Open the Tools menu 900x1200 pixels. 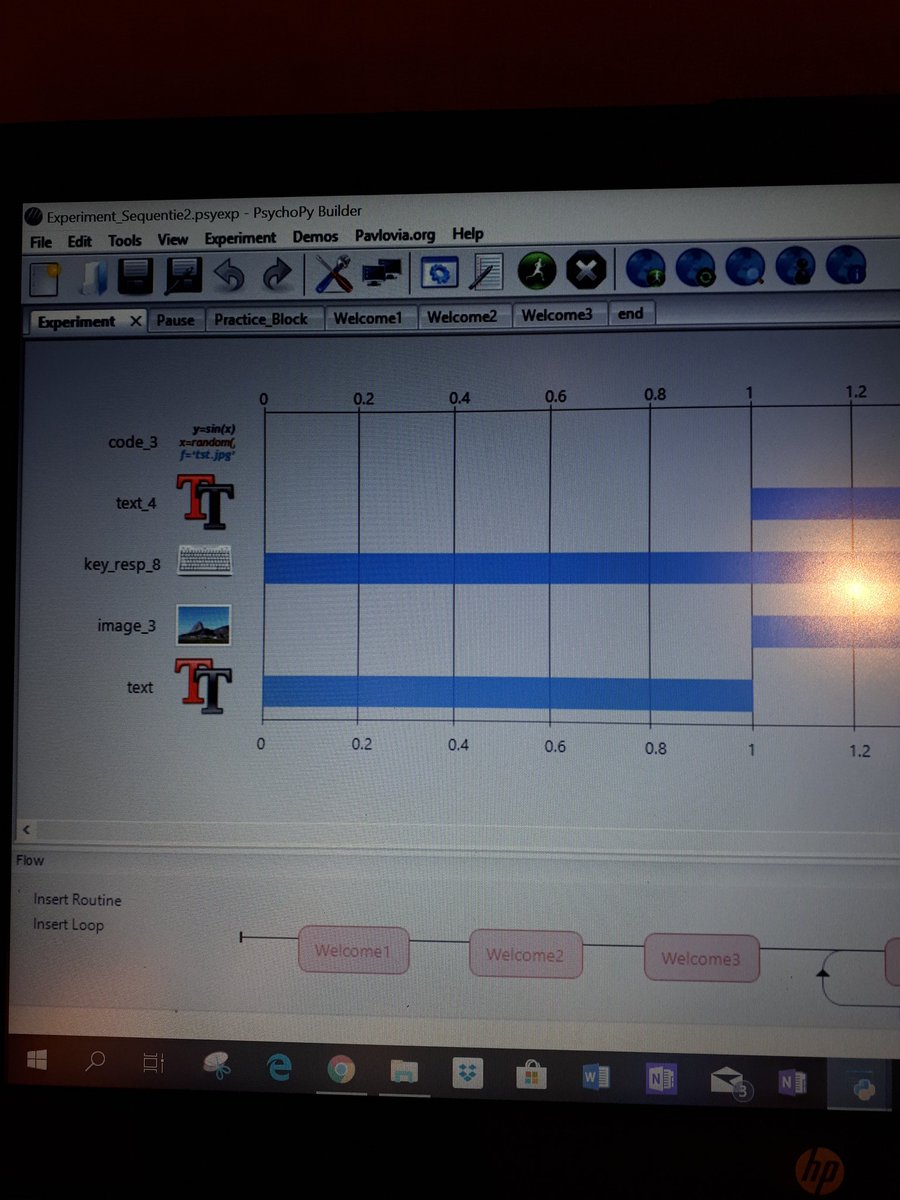point(125,241)
